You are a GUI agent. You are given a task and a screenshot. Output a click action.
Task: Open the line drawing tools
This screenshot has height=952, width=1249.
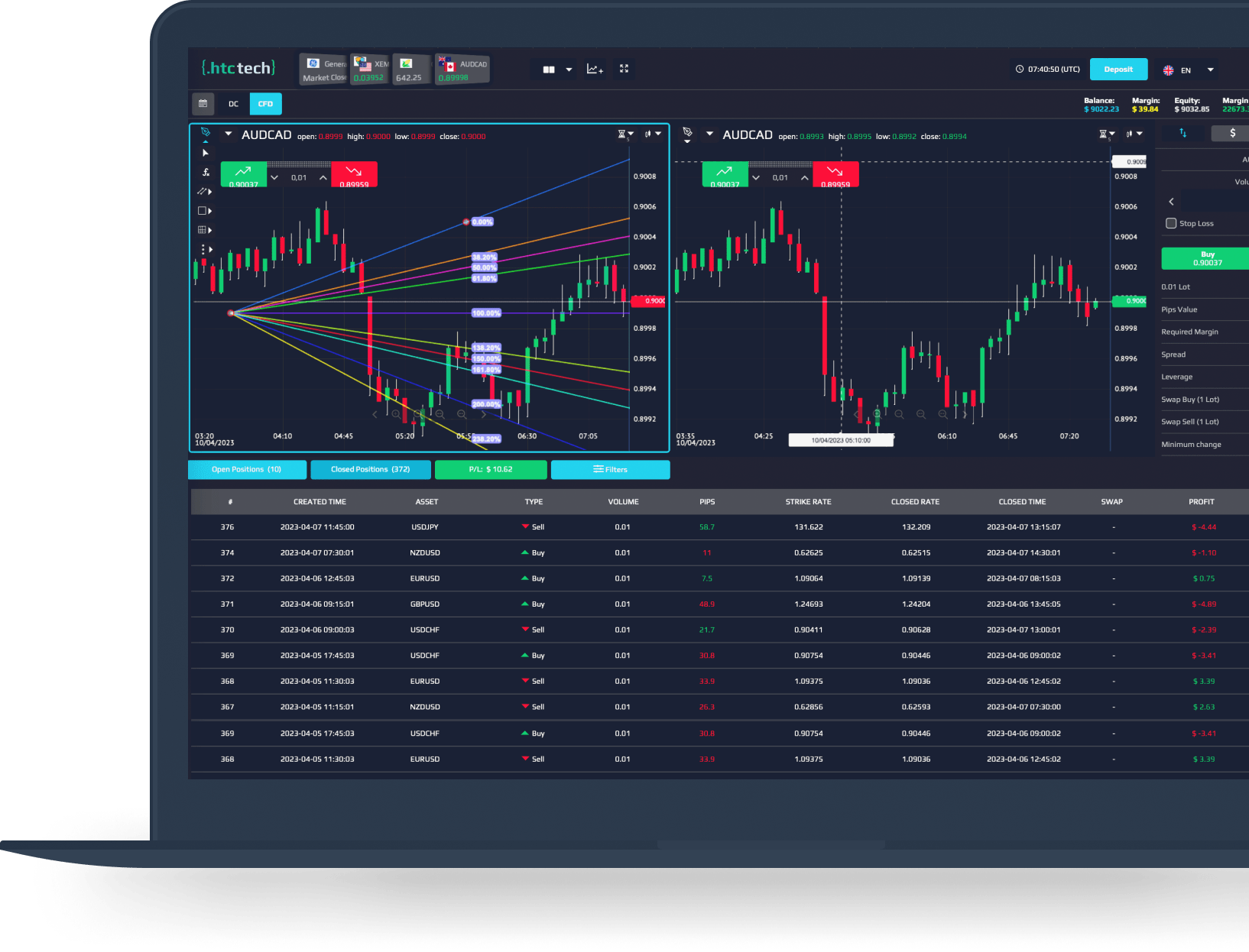(x=204, y=191)
